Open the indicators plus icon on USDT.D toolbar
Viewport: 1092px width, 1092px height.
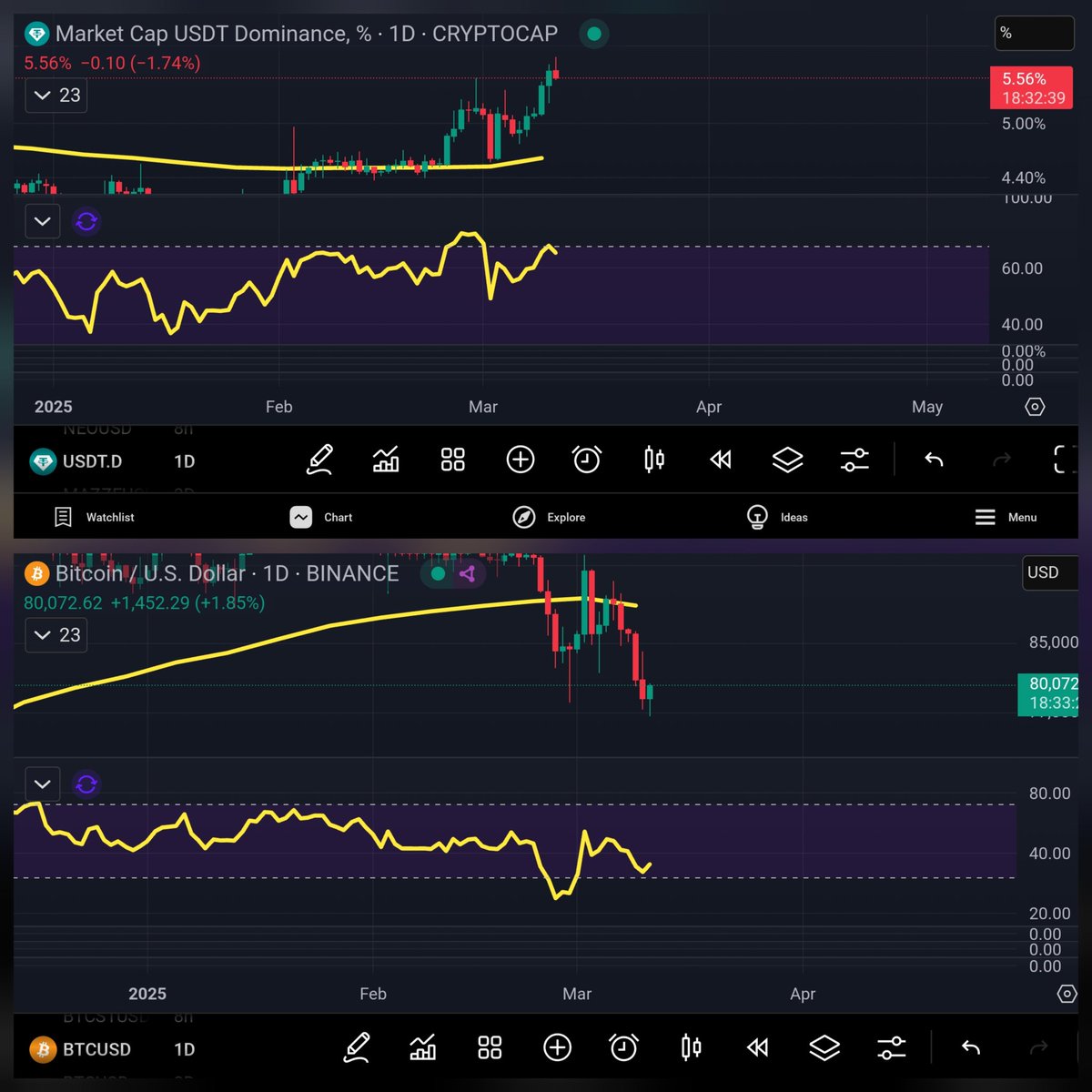click(520, 460)
